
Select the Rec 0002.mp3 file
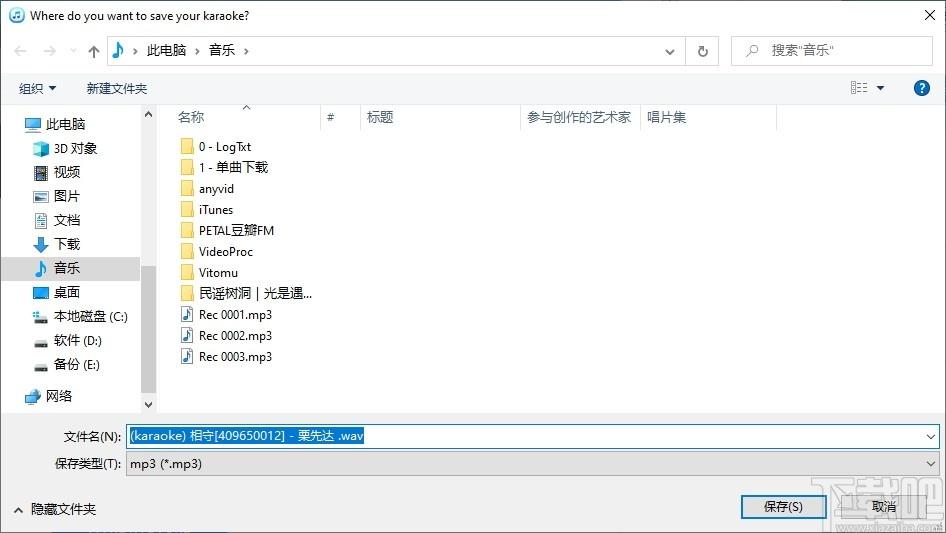[226, 336]
